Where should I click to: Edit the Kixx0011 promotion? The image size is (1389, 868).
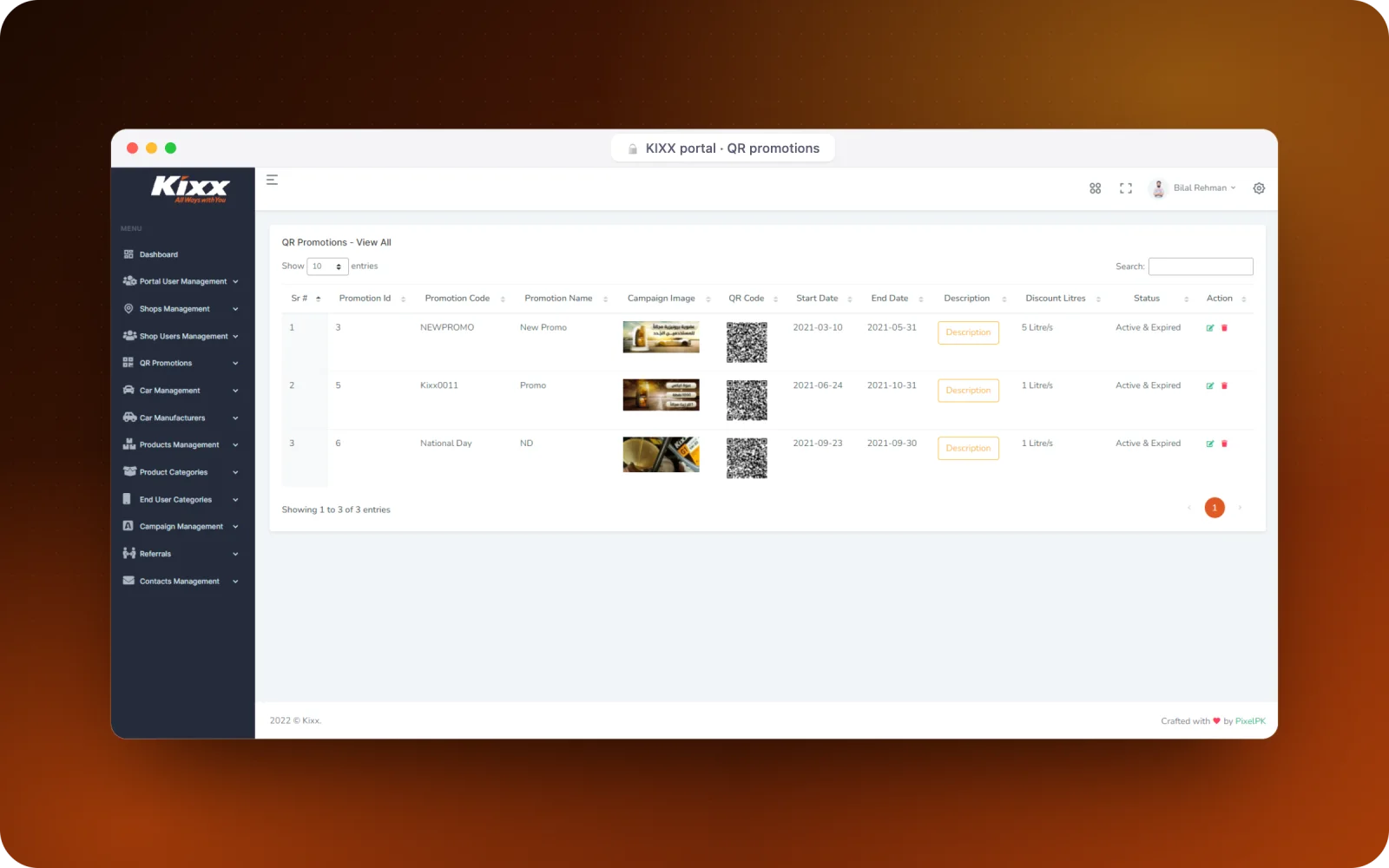point(1210,386)
